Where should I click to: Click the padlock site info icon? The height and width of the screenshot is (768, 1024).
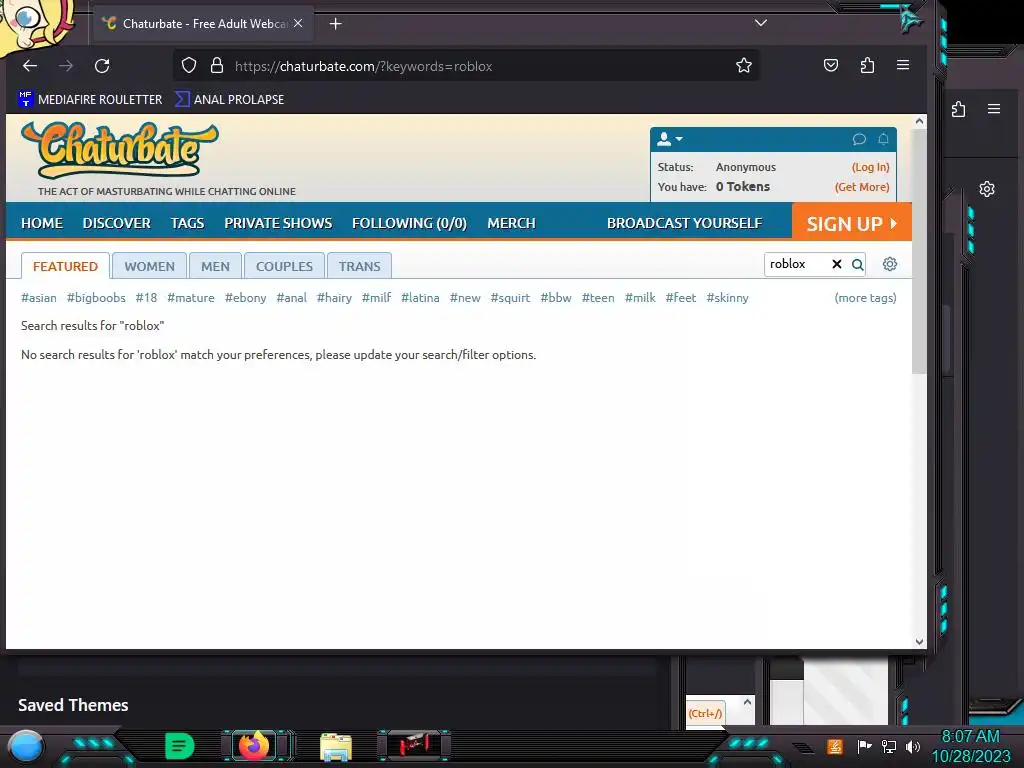[x=217, y=65]
